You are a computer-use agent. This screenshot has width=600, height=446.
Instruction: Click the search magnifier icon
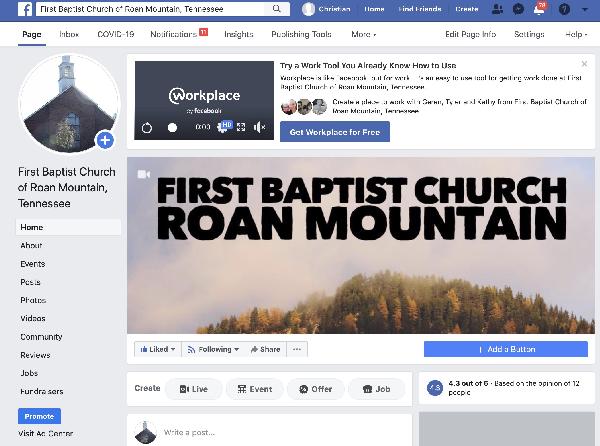[285, 8]
